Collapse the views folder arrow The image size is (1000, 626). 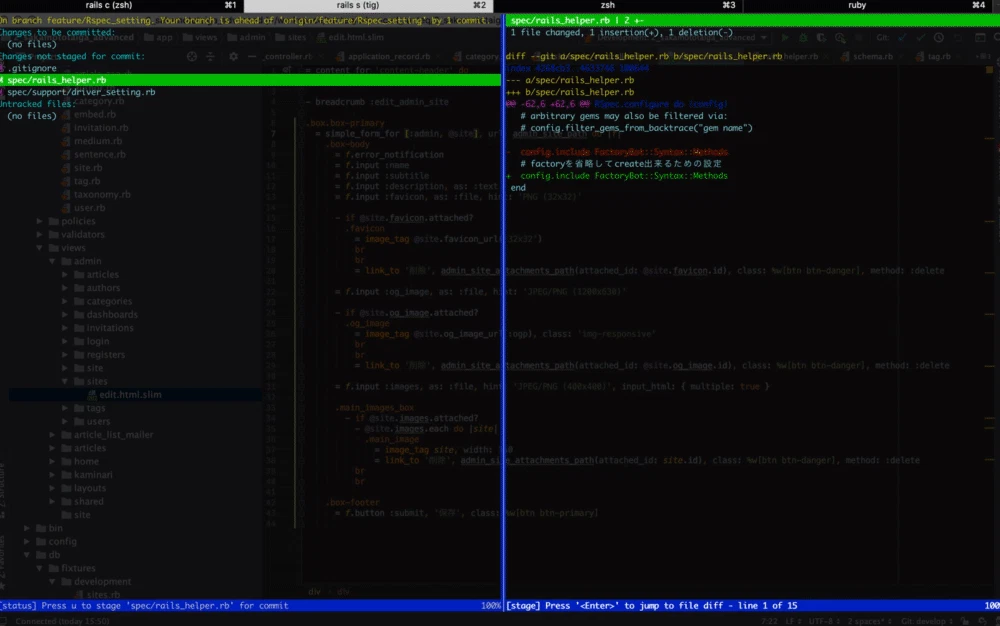pos(40,248)
